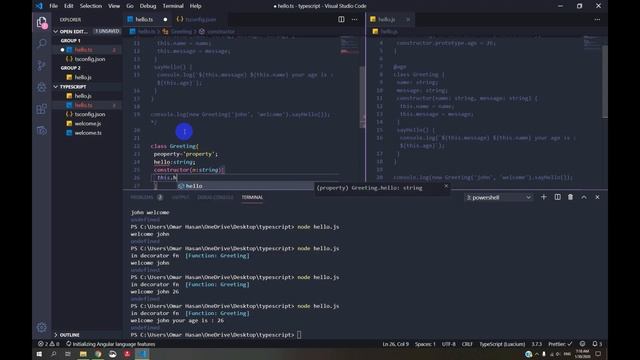
Task: Change the file encoding UTF-8
Action: coord(448,344)
